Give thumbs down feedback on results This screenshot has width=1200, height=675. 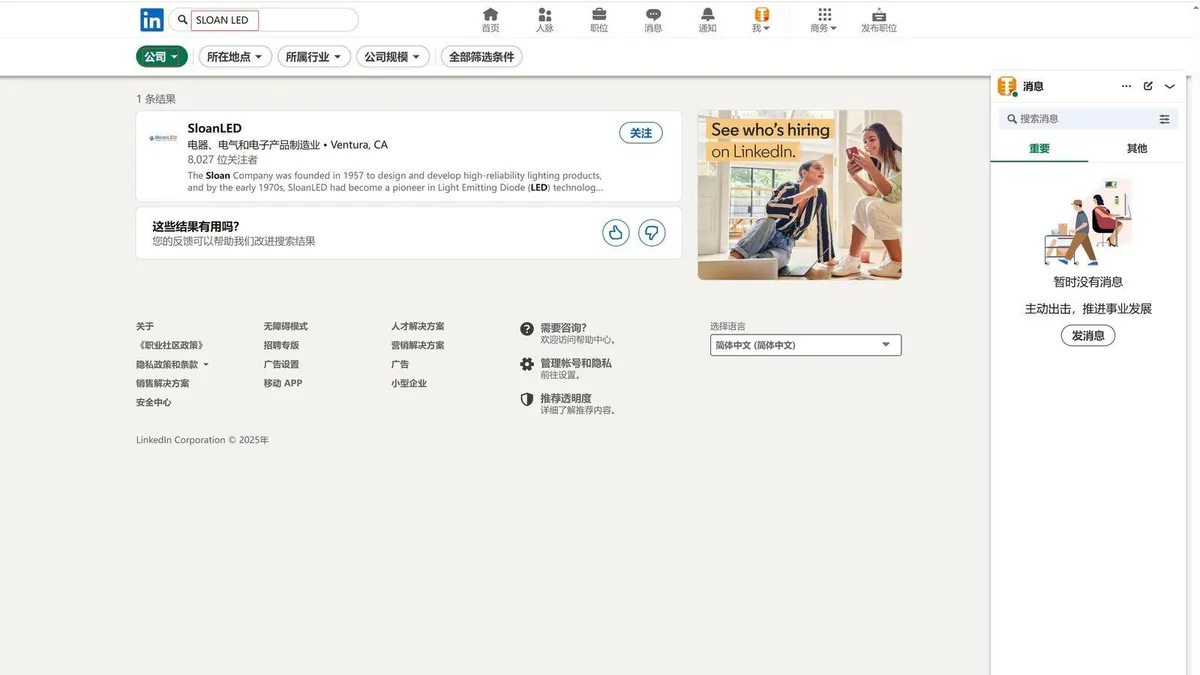(x=652, y=233)
